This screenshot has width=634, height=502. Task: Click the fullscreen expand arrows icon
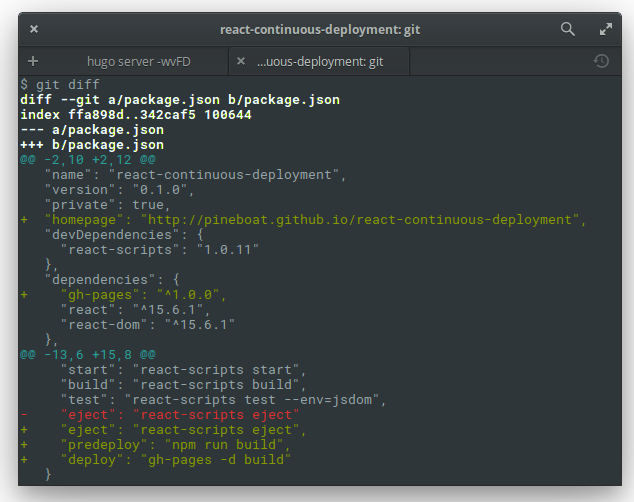tap(605, 29)
